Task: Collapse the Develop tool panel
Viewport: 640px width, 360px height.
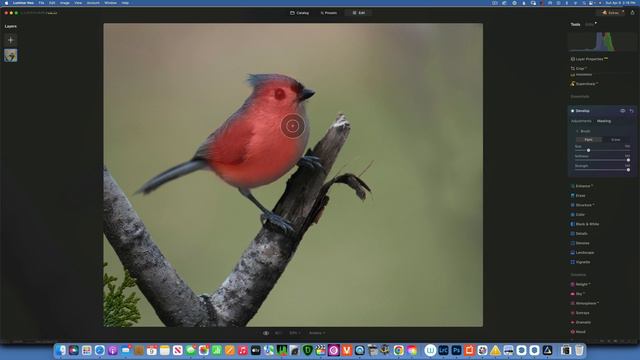Action: (x=582, y=111)
